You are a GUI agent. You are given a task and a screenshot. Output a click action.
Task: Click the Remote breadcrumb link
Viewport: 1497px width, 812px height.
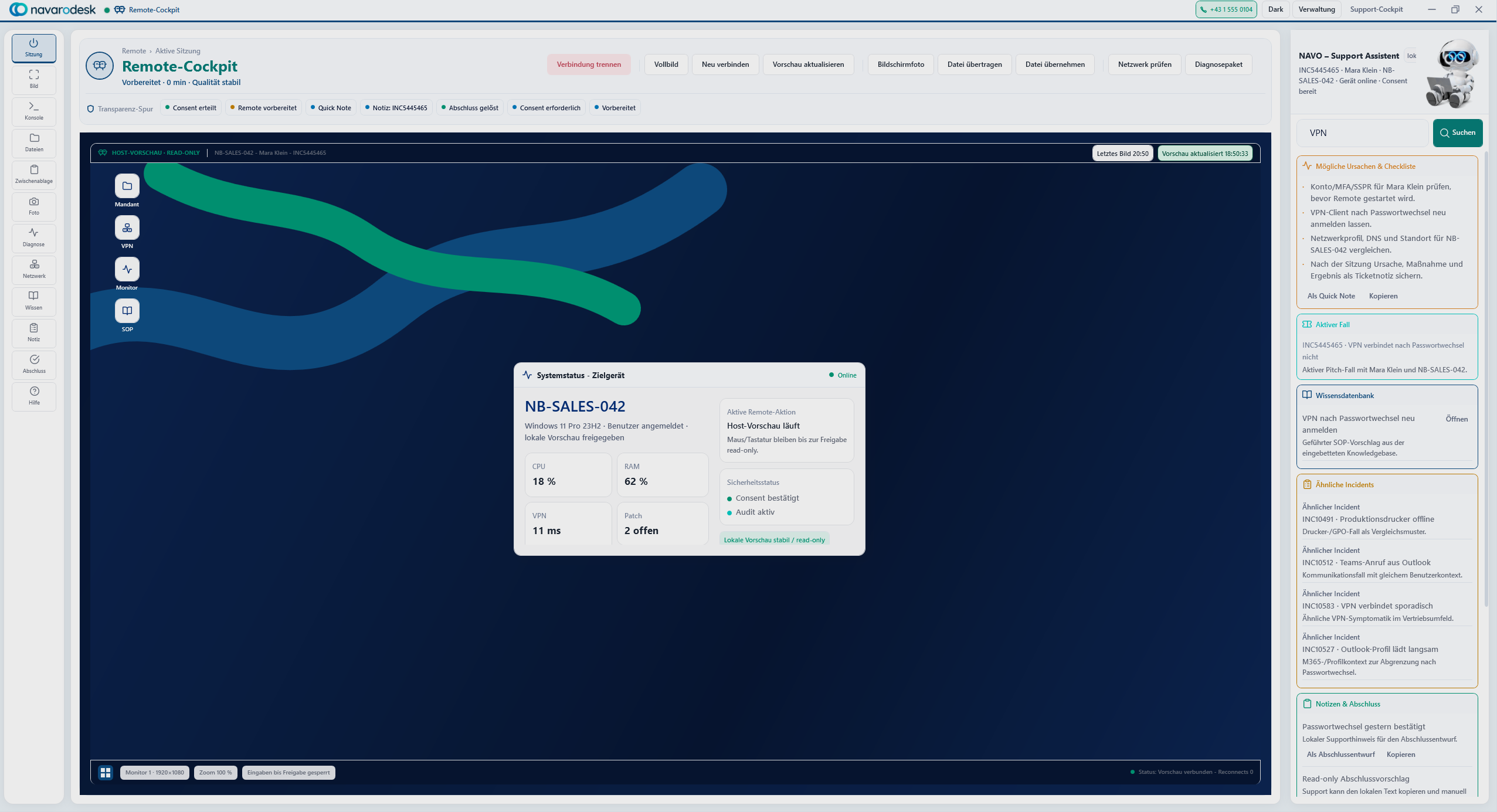(134, 51)
